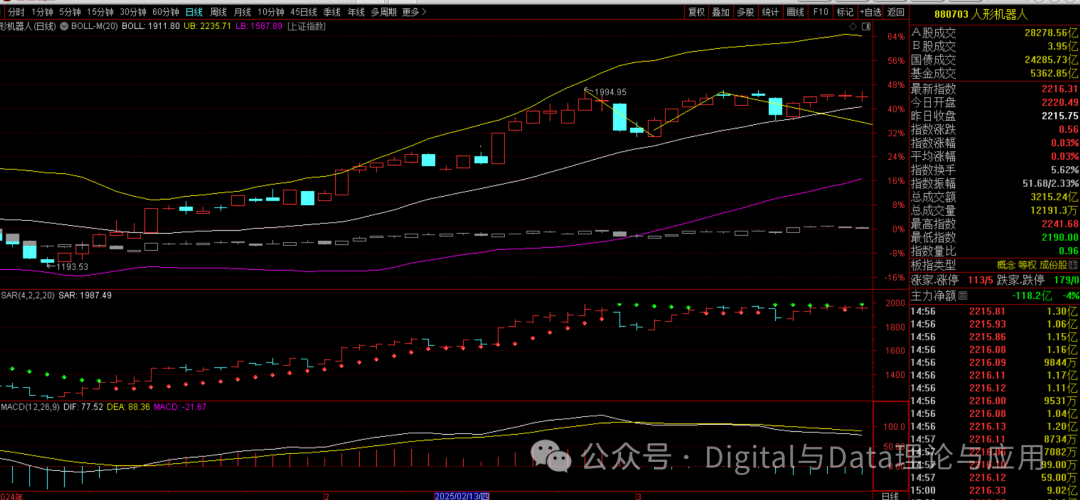Select the 概念 board type link
This screenshot has width=1080, height=500.
click(1006, 266)
